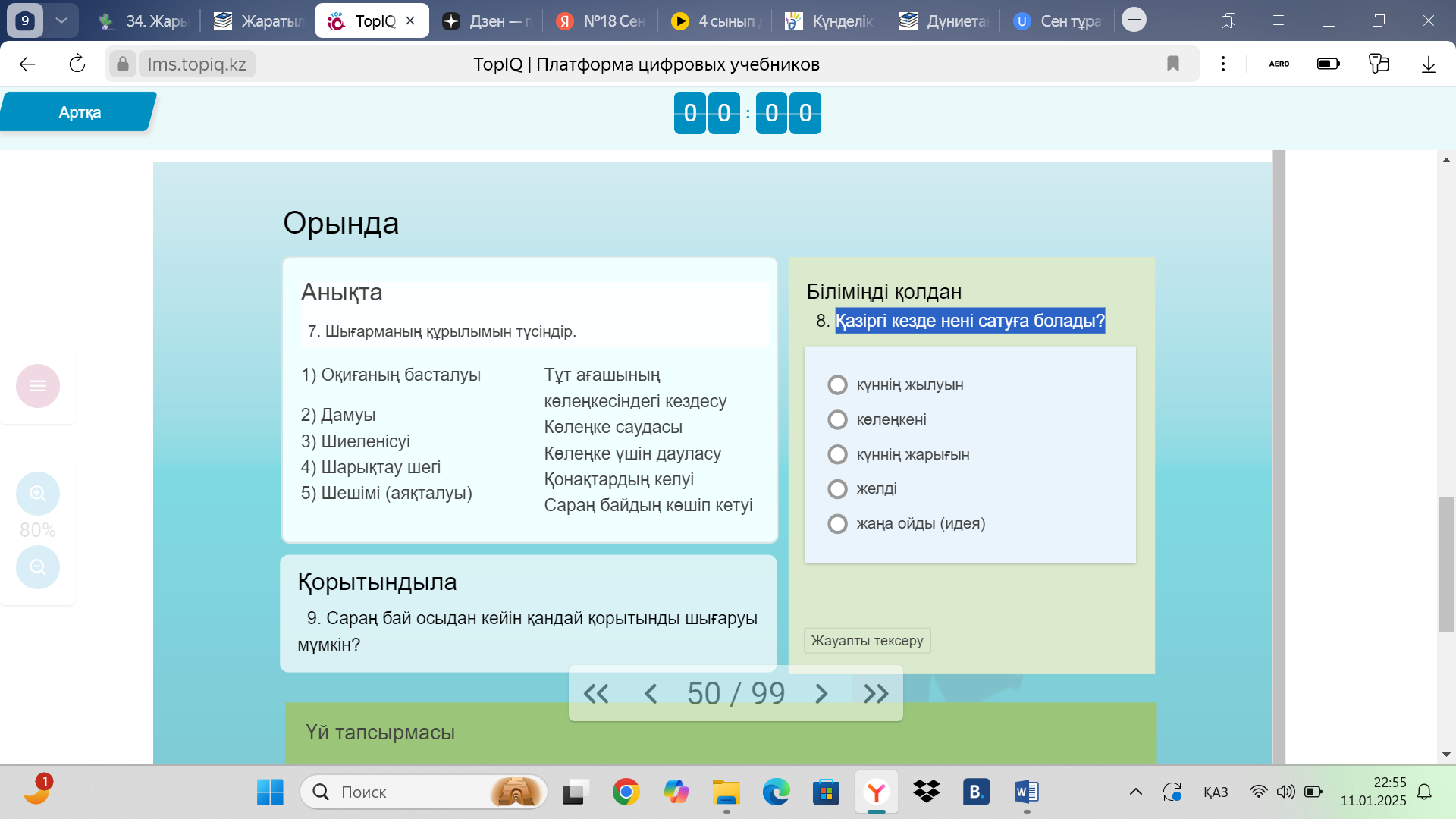Select the 'күннің жылуын' radio option
The width and height of the screenshot is (1456, 819).
837,385
